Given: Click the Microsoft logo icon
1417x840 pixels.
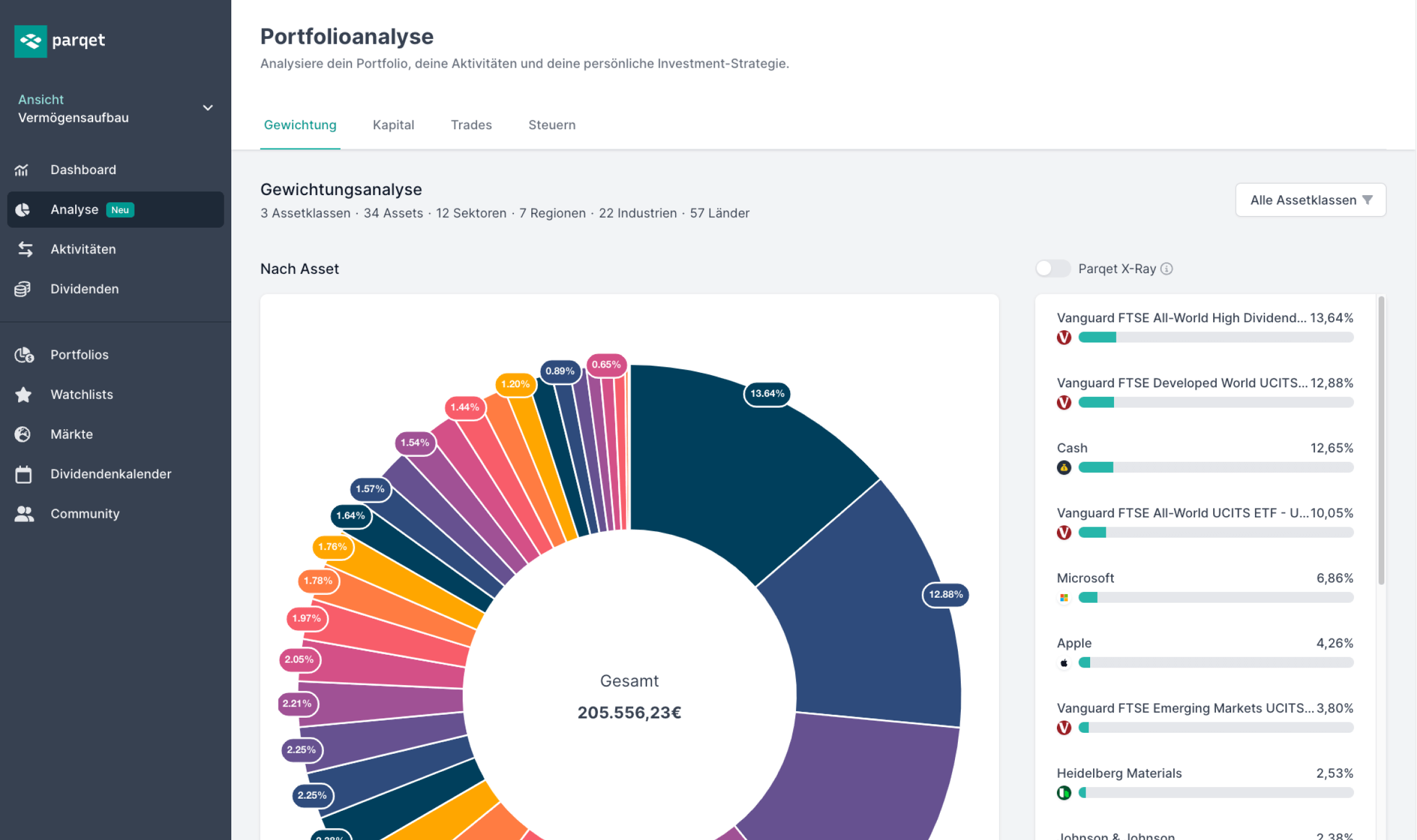Looking at the screenshot, I should (1064, 598).
